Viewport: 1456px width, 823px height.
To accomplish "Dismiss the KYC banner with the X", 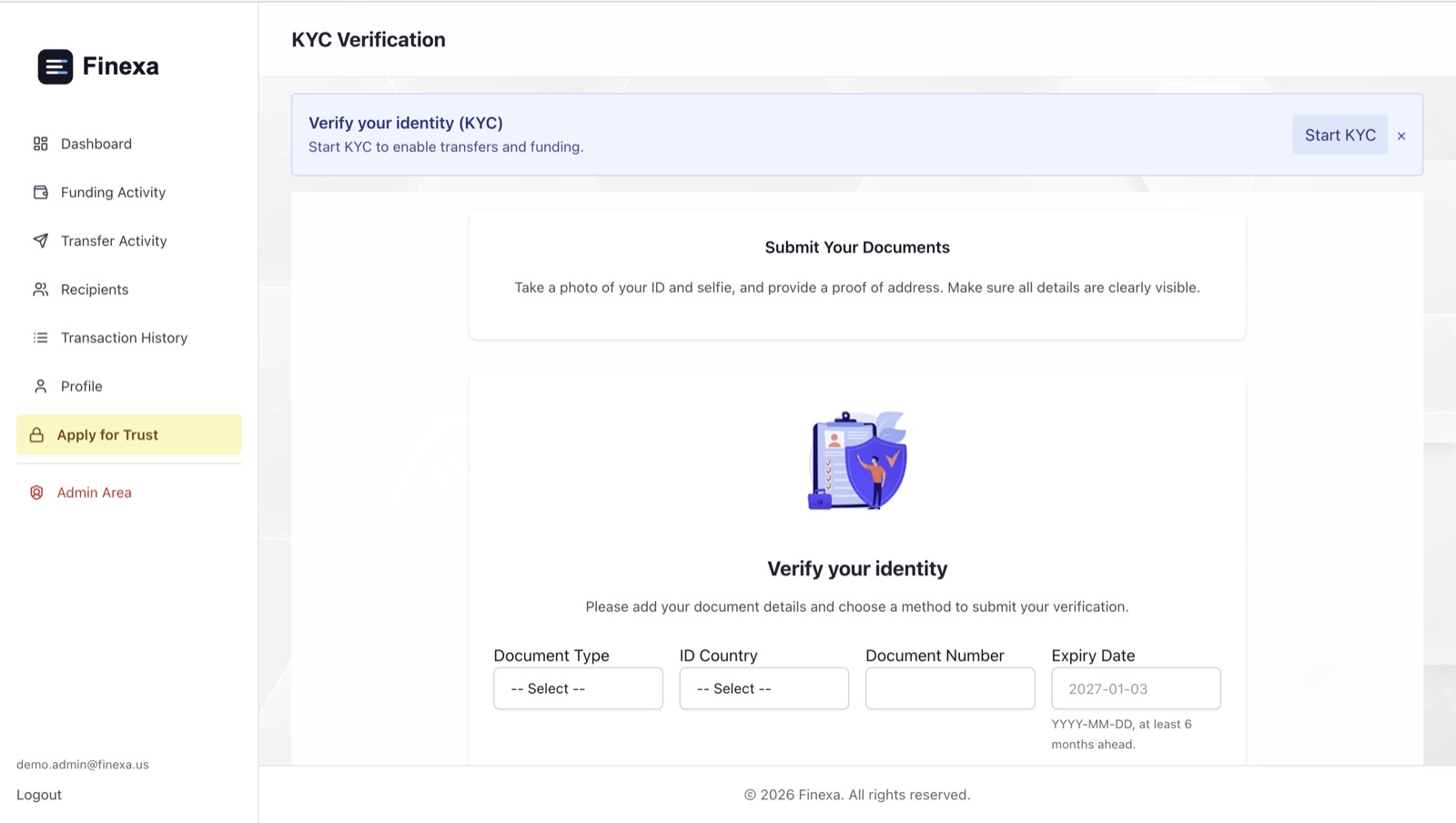I will (x=1401, y=136).
